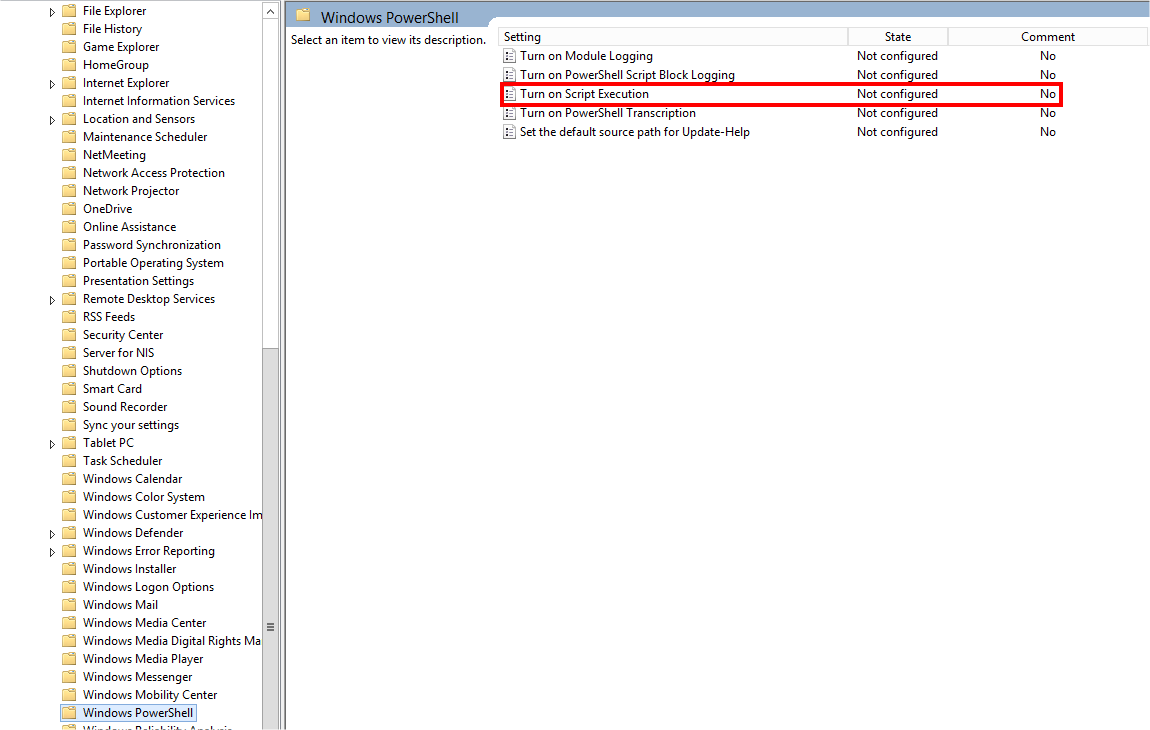Click the Windows Calendar folder icon
Viewport: 1150px width, 730px height.
(69, 478)
